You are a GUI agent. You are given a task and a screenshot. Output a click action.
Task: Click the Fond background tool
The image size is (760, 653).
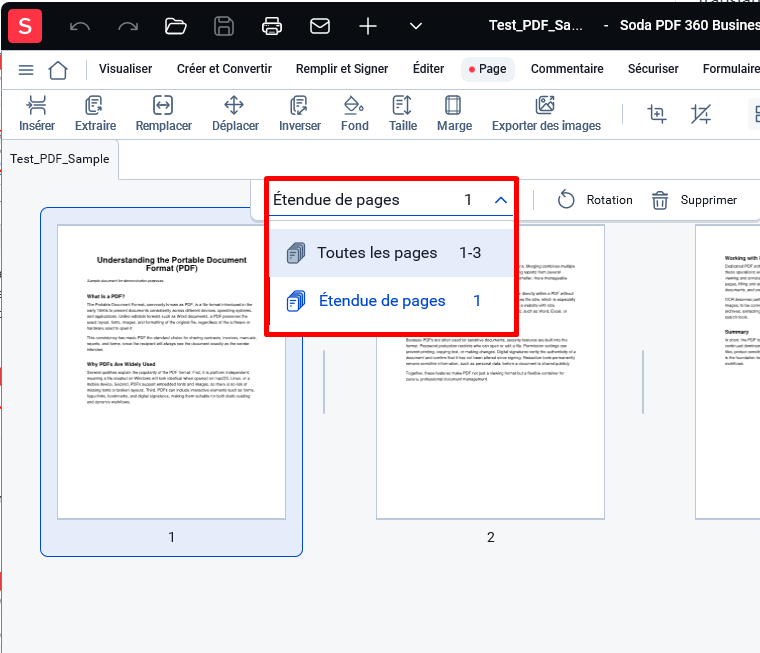point(354,114)
